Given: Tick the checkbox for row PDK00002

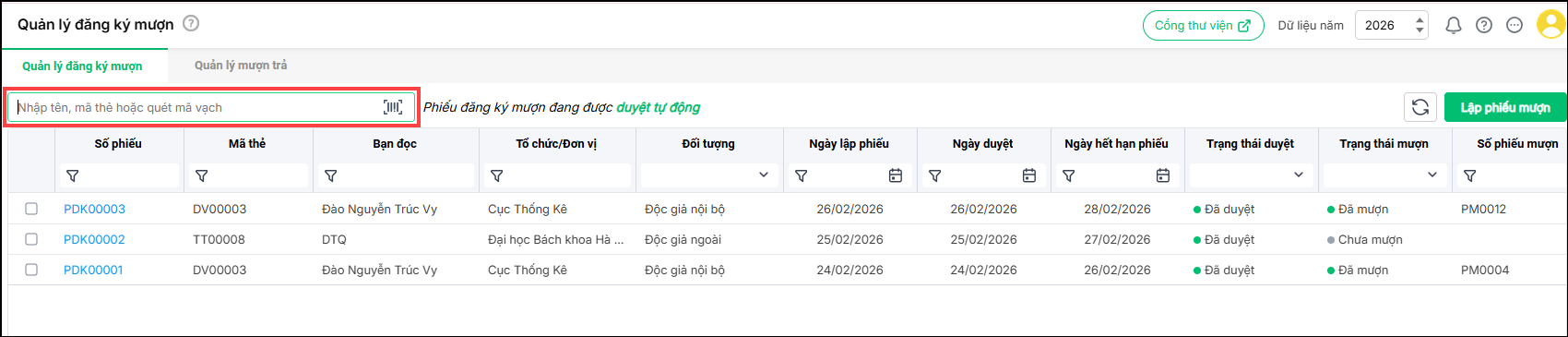Looking at the screenshot, I should pos(31,239).
